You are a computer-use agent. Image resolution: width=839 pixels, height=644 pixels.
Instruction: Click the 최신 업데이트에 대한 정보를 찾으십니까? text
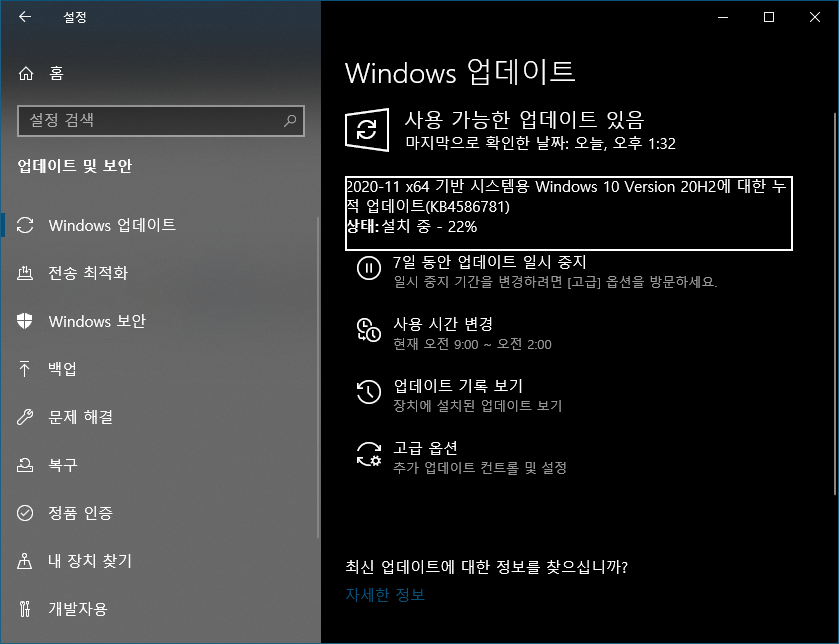(486, 566)
